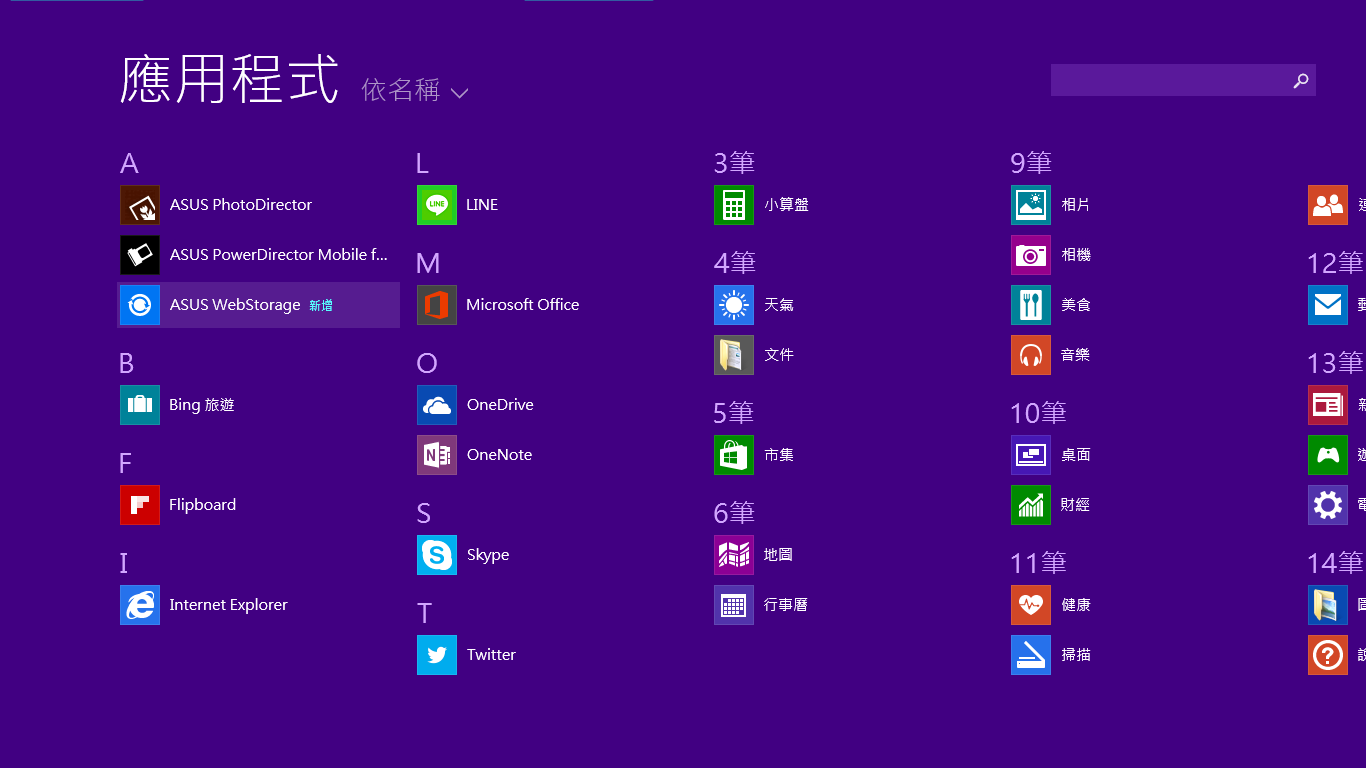The height and width of the screenshot is (768, 1366).
Task: Launch the LINE app icon
Action: [x=437, y=205]
